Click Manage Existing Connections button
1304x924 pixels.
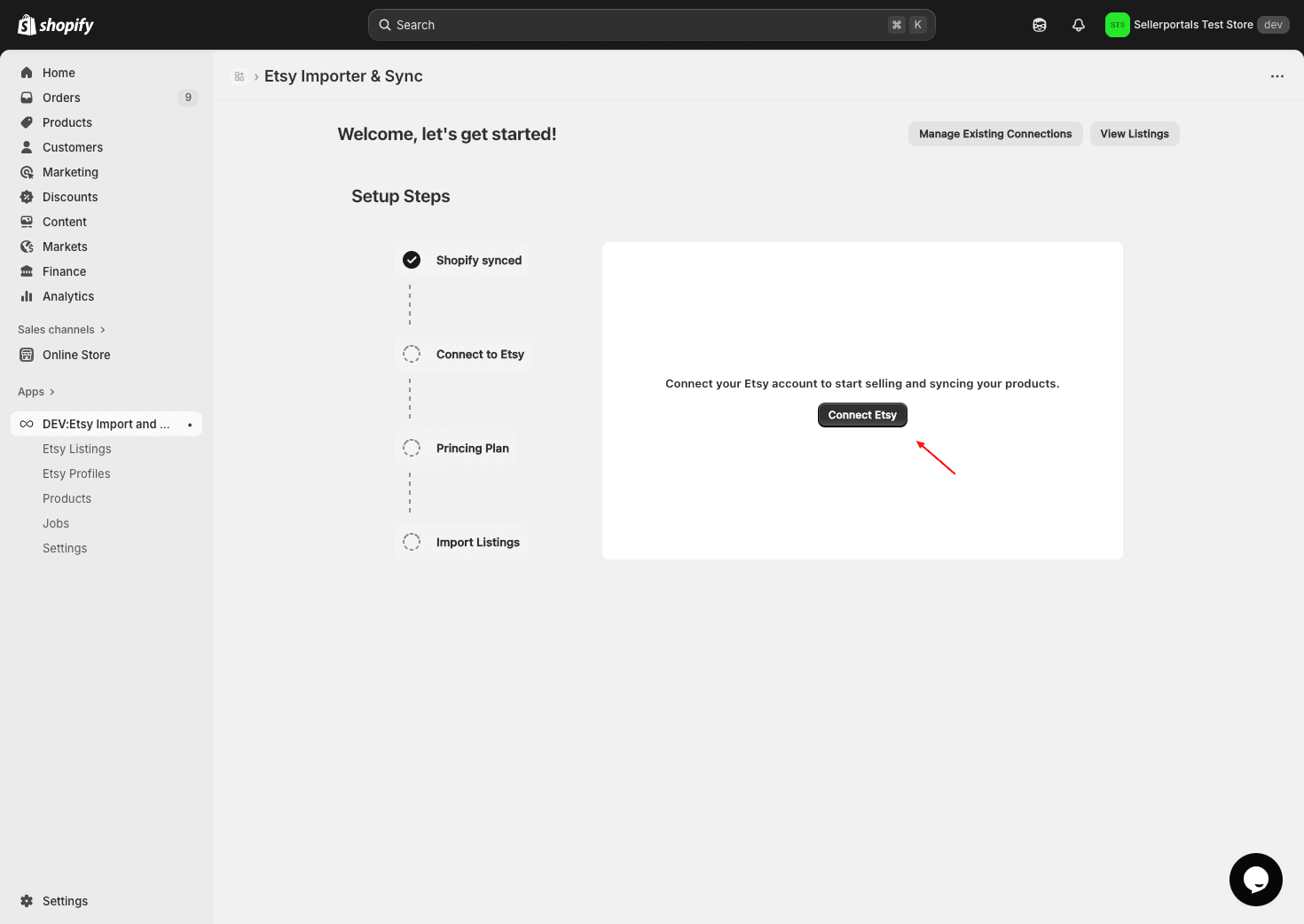994,134
